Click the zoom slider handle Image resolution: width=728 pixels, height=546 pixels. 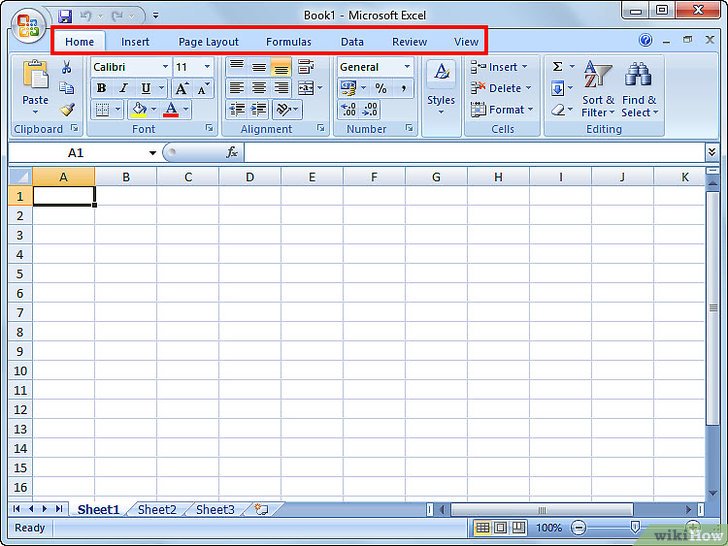point(635,526)
